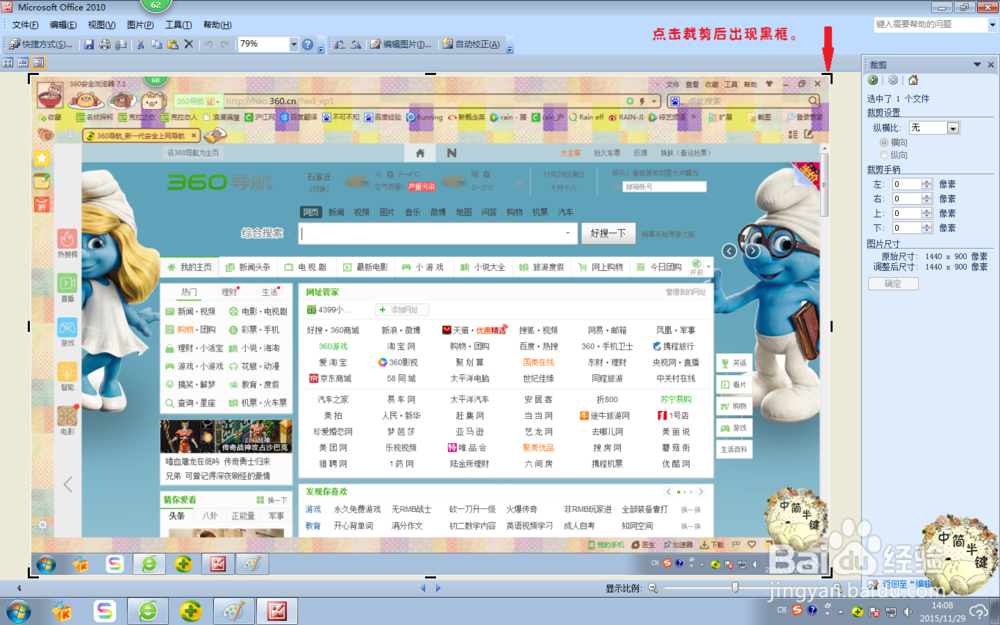Click the rotate right icon
The height and width of the screenshot is (625, 1000).
pos(356,44)
